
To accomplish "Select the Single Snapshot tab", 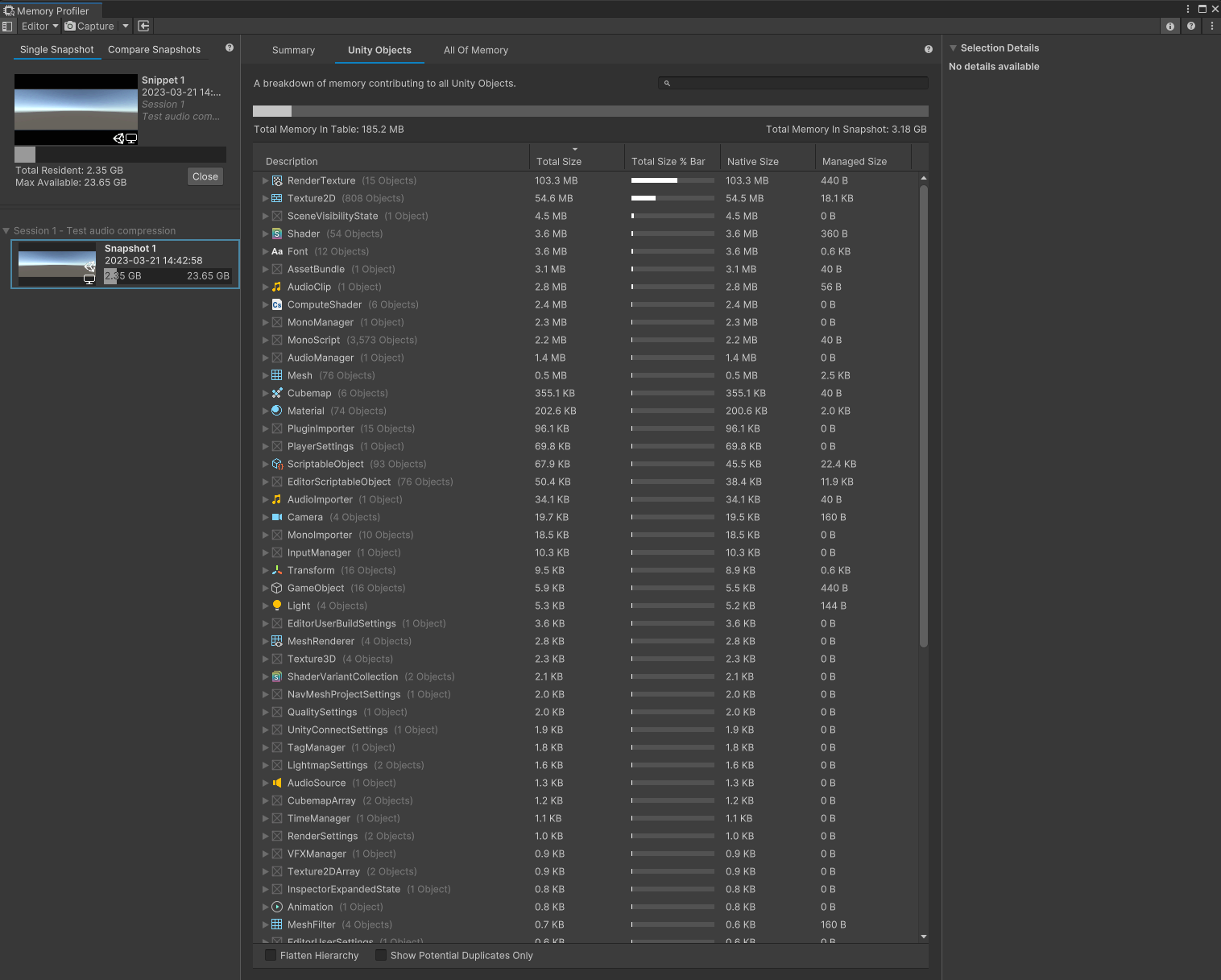I will tap(56, 50).
